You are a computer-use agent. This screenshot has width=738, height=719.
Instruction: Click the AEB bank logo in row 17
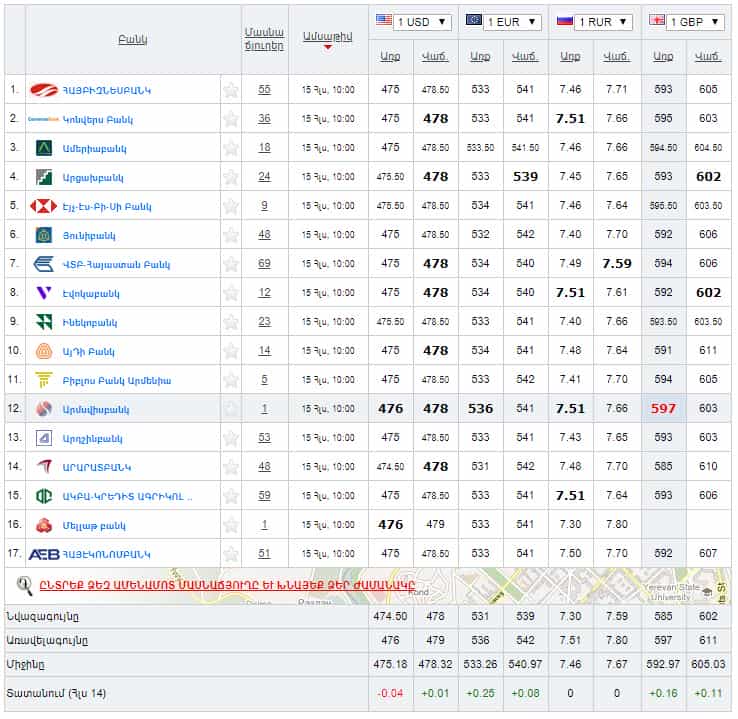click(x=44, y=554)
